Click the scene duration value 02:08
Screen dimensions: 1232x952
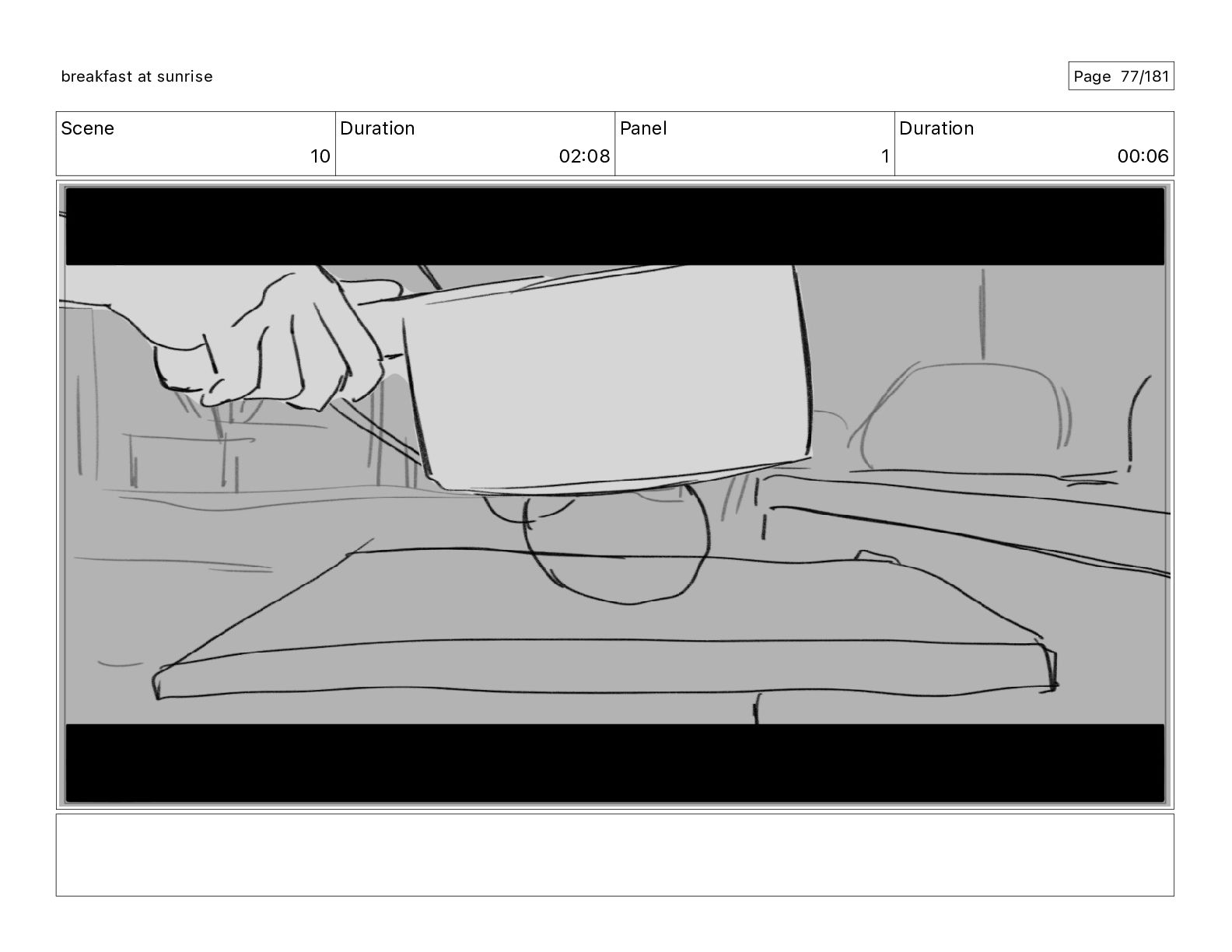point(584,156)
